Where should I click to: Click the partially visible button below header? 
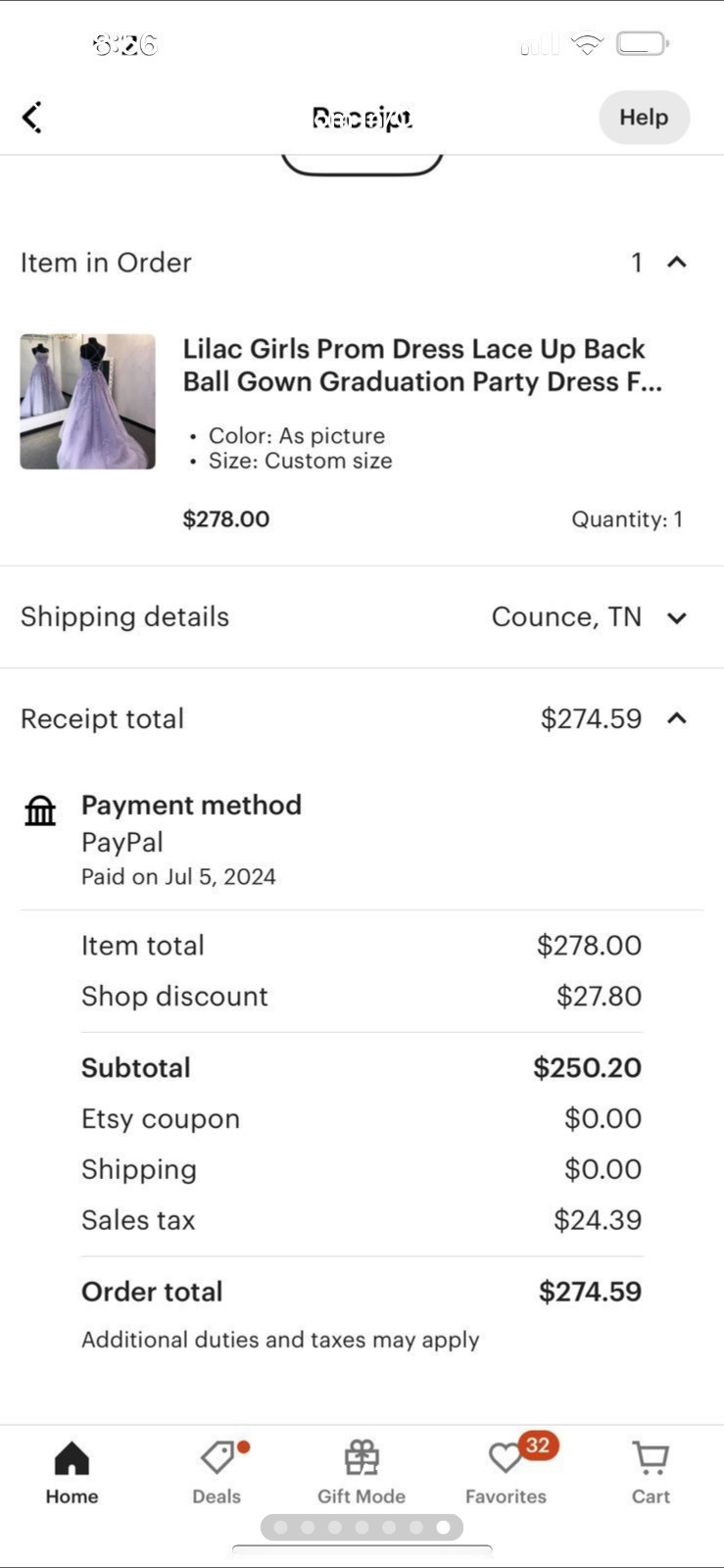pyautogui.click(x=362, y=165)
